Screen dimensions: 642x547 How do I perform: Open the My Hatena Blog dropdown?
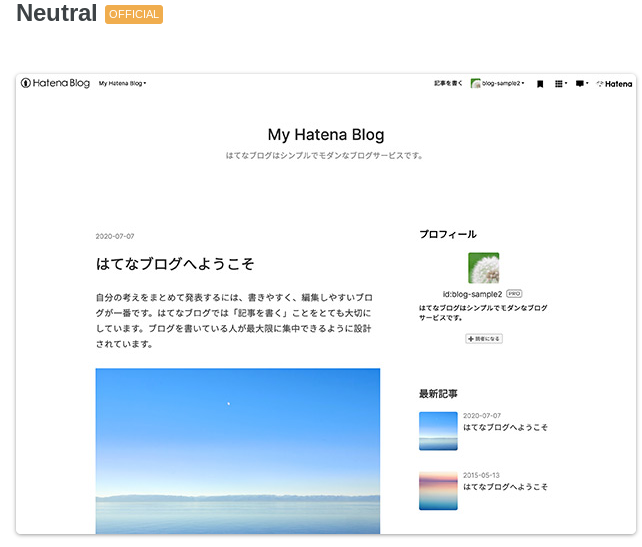(x=122, y=84)
